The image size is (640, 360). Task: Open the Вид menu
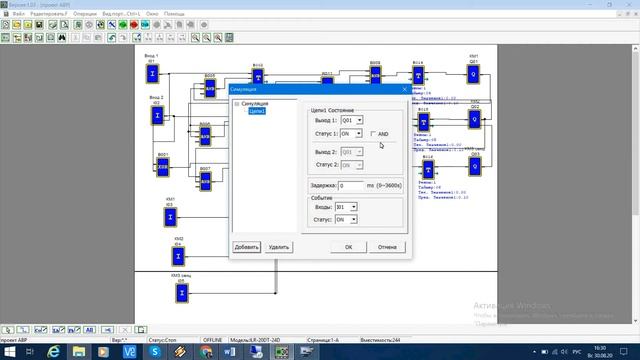pyautogui.click(x=121, y=14)
